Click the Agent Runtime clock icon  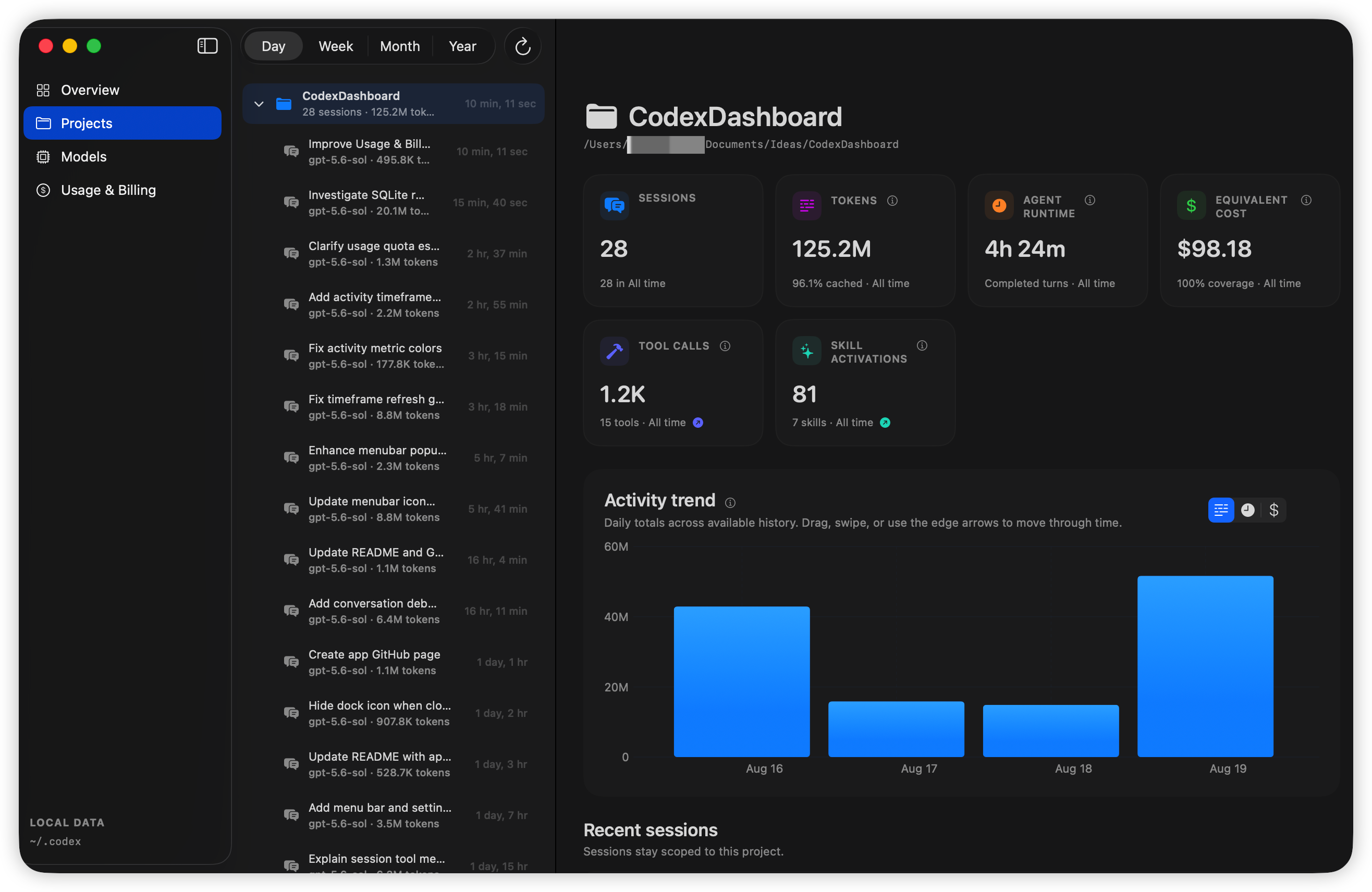[x=999, y=206]
